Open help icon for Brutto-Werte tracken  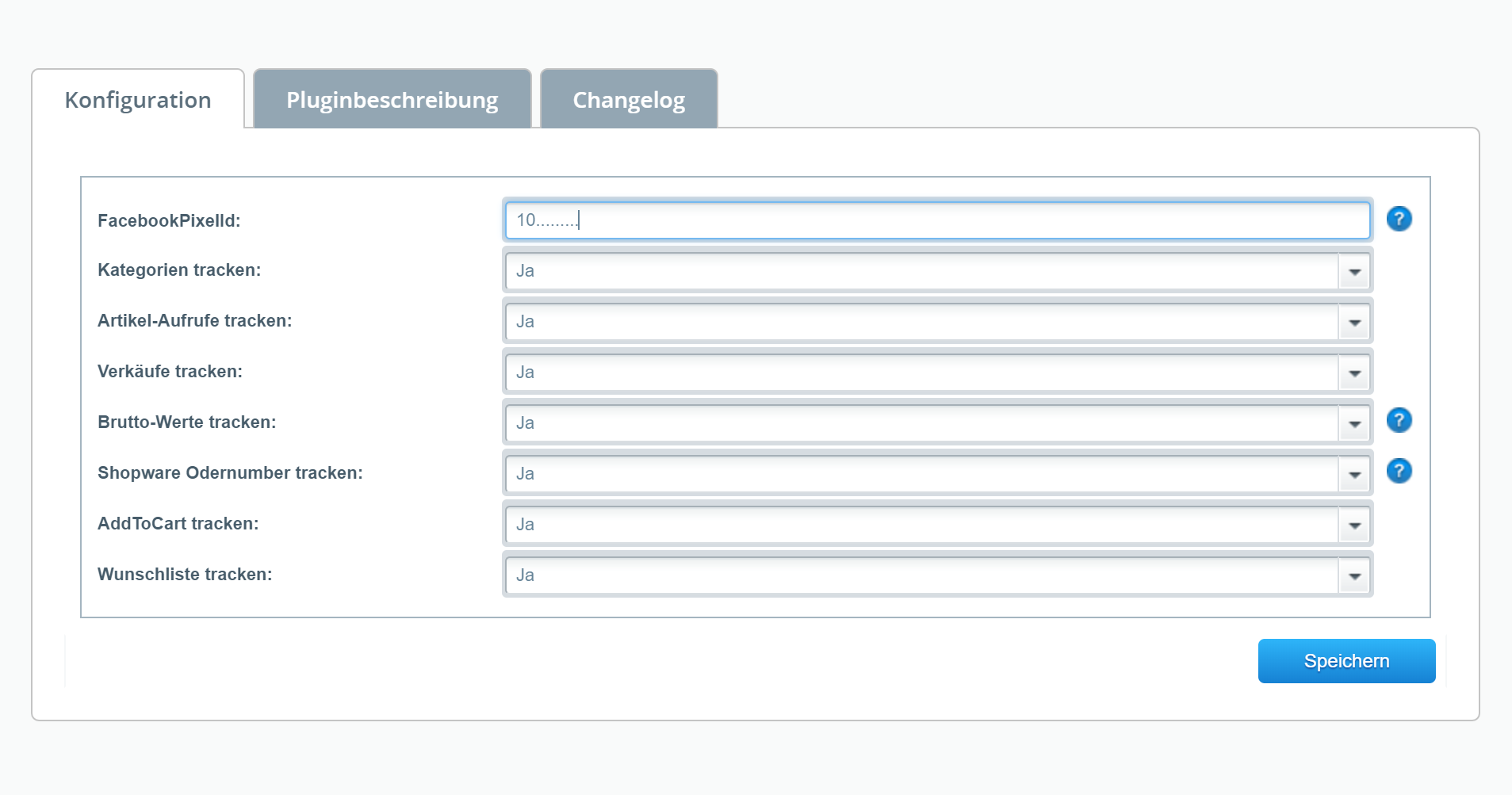[1399, 420]
